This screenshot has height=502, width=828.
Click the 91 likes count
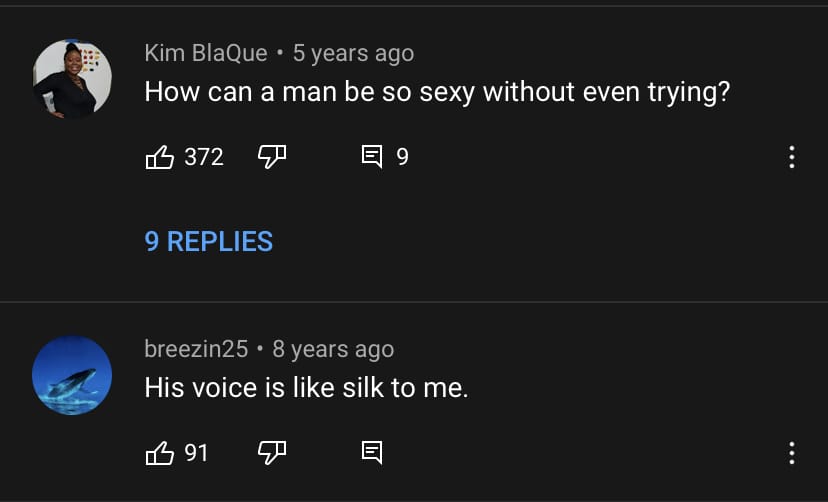[x=196, y=453]
